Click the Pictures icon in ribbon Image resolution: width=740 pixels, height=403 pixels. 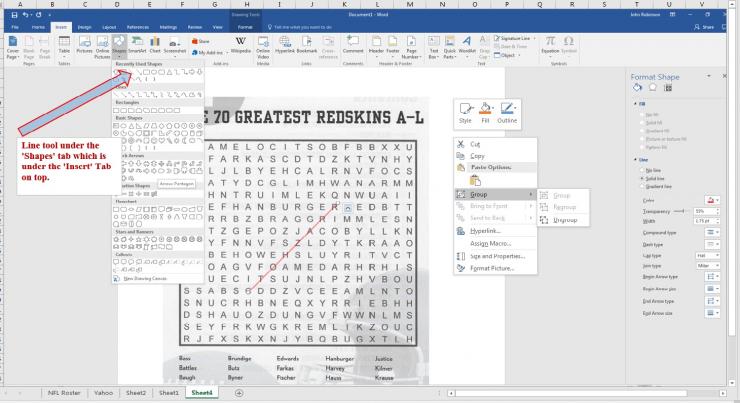tap(84, 44)
